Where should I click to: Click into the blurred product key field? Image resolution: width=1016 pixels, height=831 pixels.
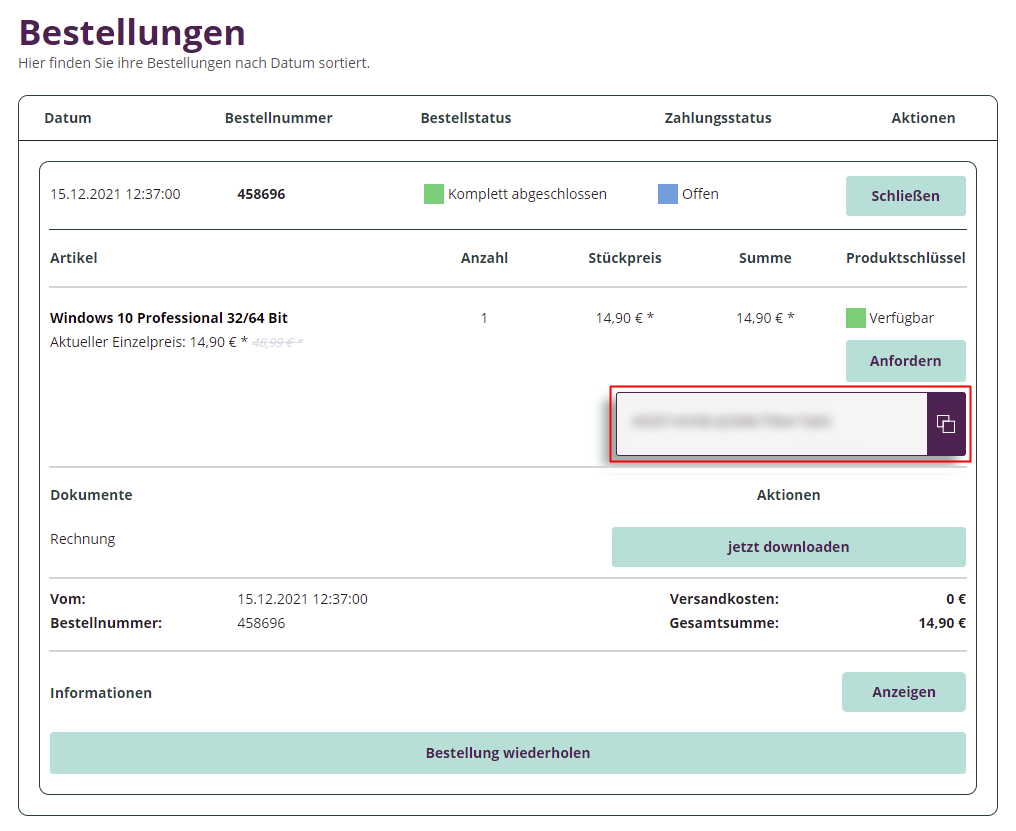[772, 424]
